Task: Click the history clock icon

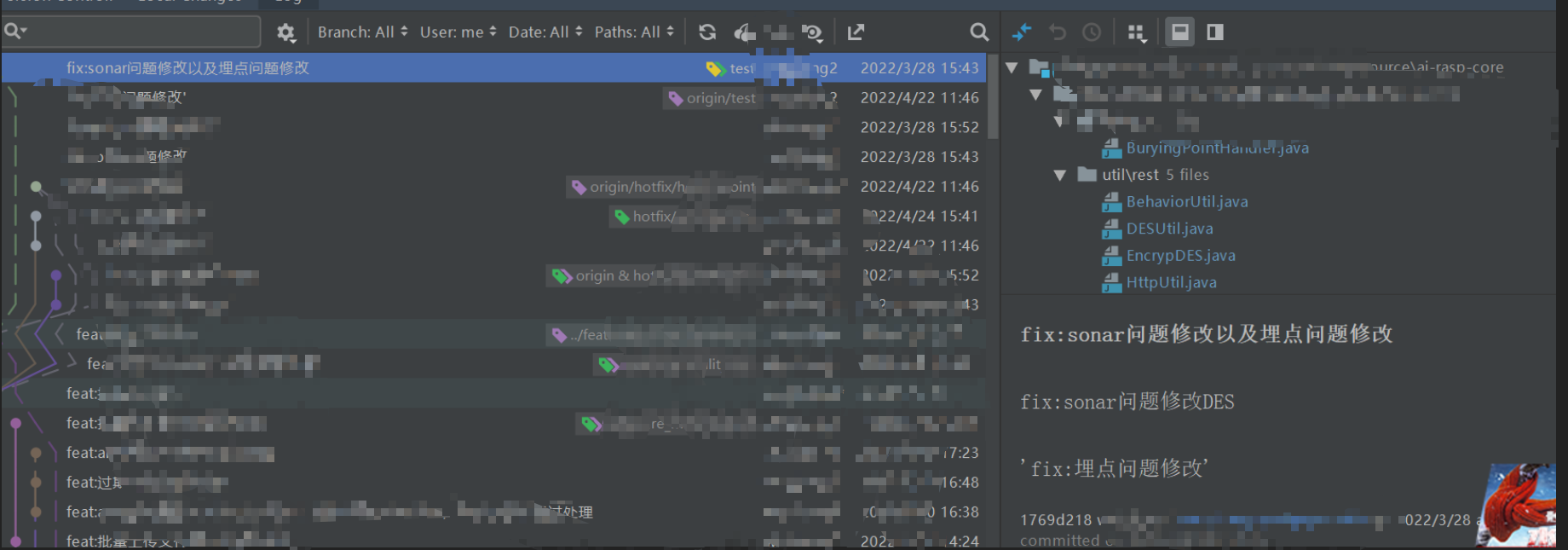Action: 1092,32
